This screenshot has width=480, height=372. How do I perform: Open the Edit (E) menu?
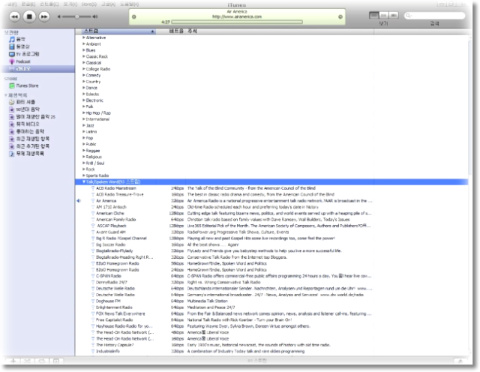pos(28,4)
